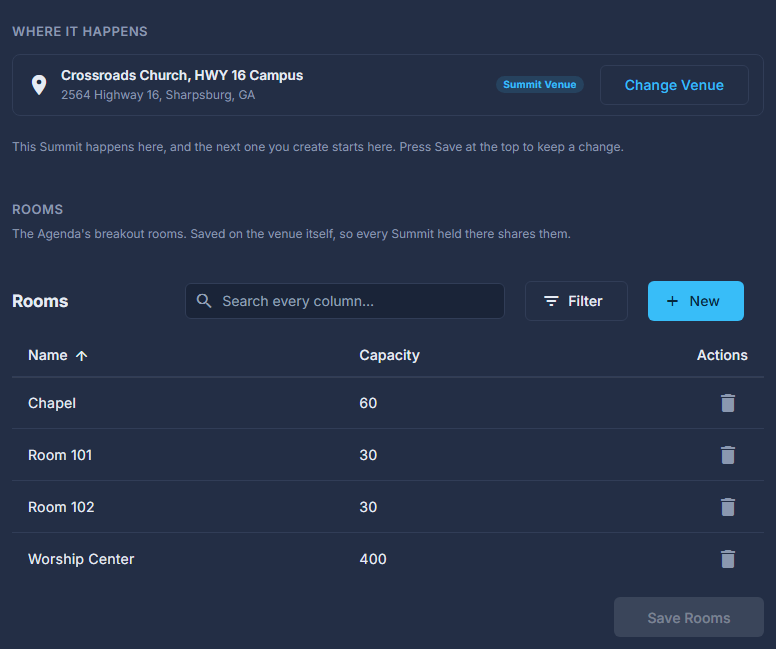Edit Room 101 capacity value 30
The image size is (776, 649).
[368, 455]
